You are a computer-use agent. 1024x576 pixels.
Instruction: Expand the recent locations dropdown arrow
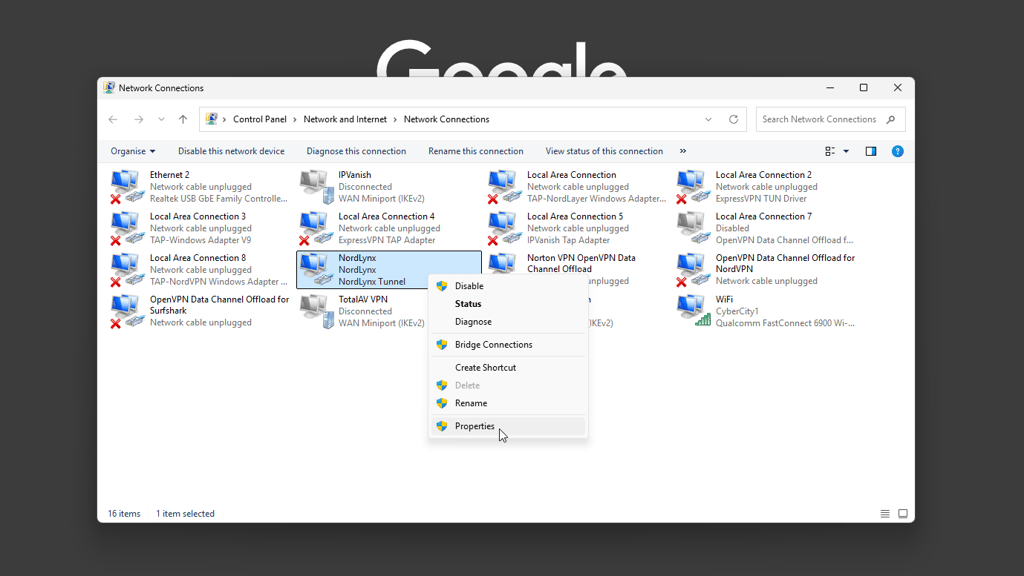(161, 120)
